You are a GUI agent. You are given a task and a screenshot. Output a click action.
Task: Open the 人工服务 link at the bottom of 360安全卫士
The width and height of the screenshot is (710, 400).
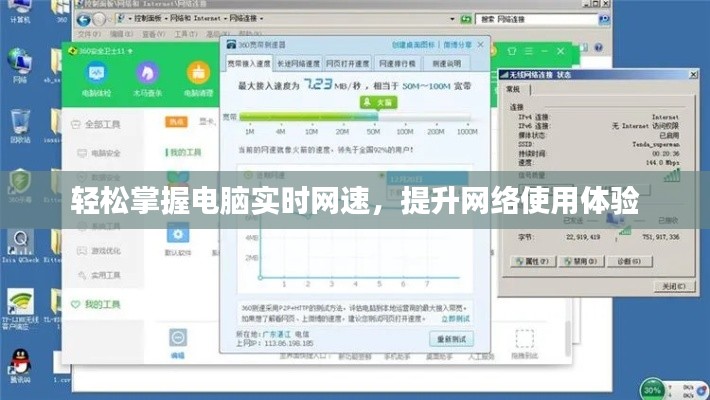(x=481, y=357)
